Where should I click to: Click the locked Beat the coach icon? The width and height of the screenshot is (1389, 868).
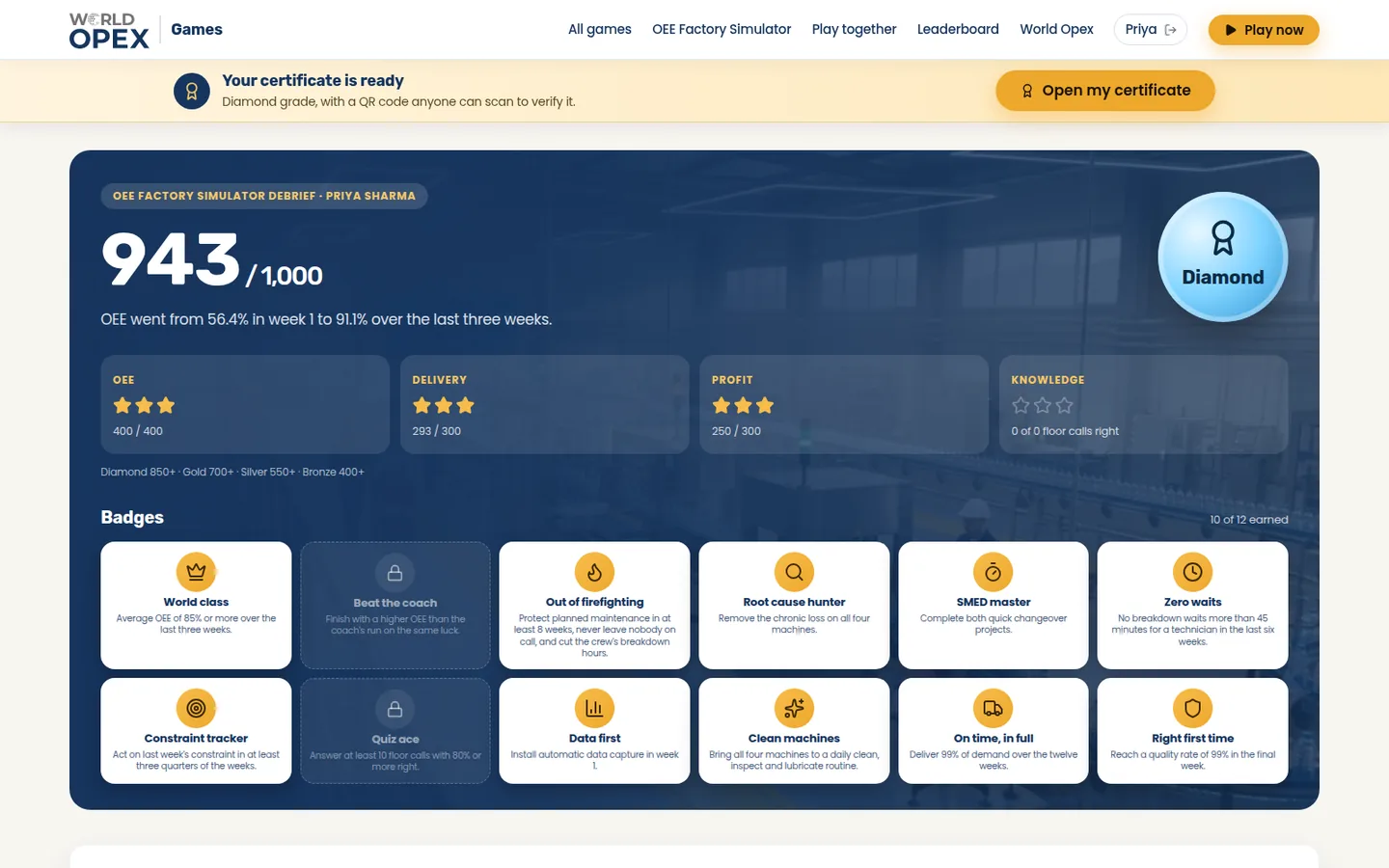tap(395, 573)
